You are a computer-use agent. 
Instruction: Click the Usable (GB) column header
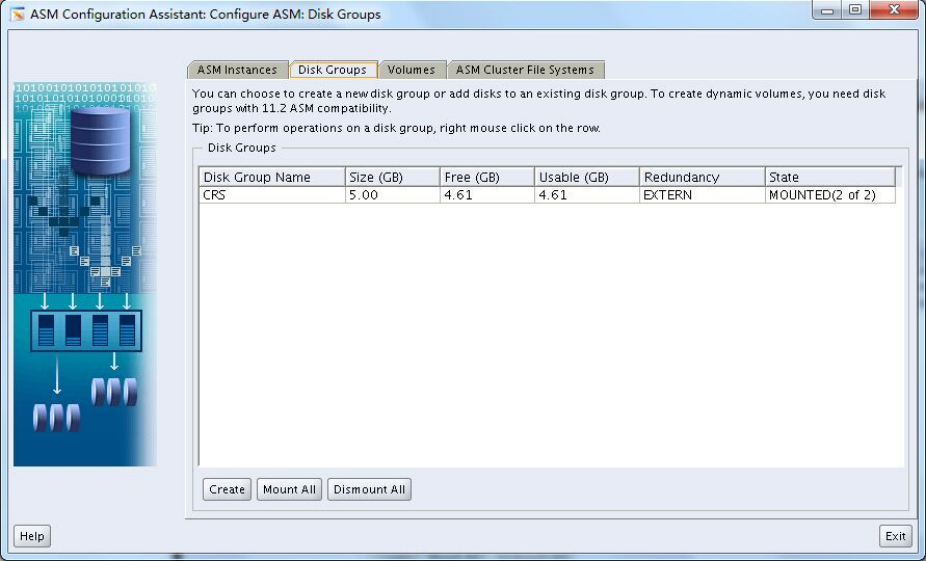(x=587, y=177)
